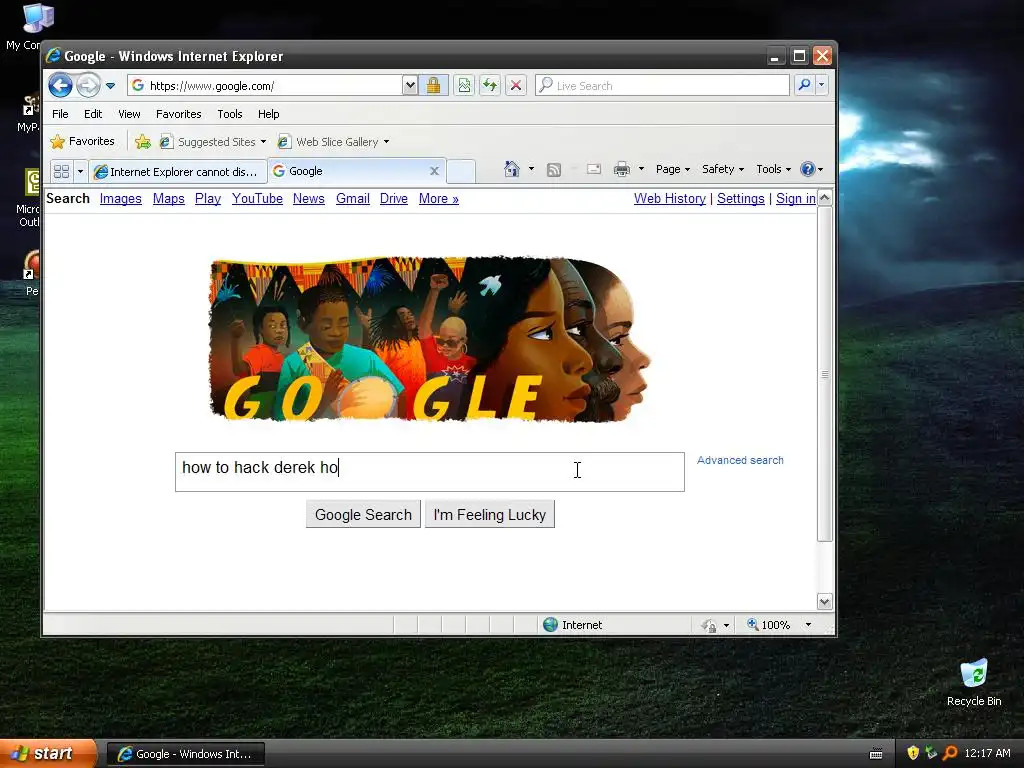Close the Google tab
1024x768 pixels.
click(x=434, y=171)
